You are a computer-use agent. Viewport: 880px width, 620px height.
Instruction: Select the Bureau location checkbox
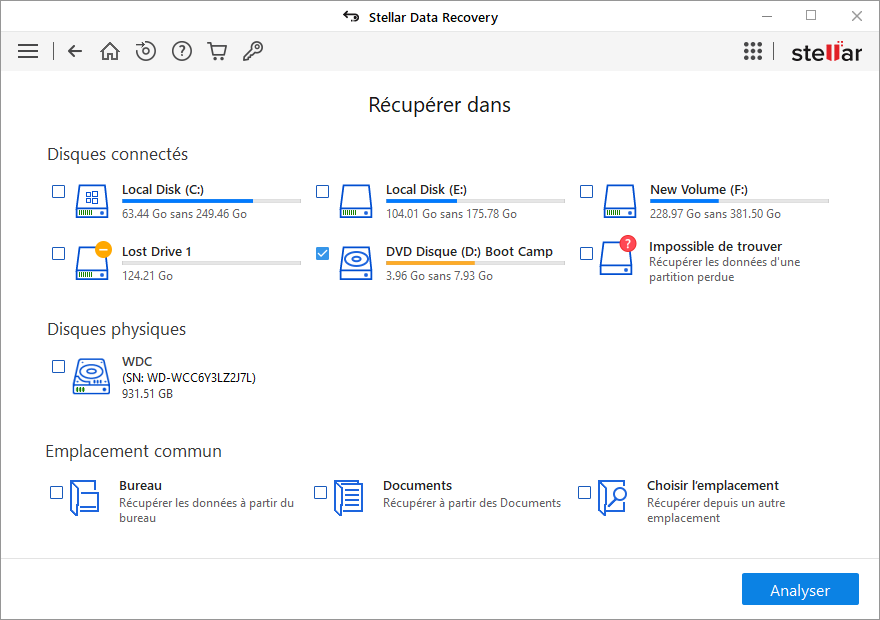tap(57, 492)
